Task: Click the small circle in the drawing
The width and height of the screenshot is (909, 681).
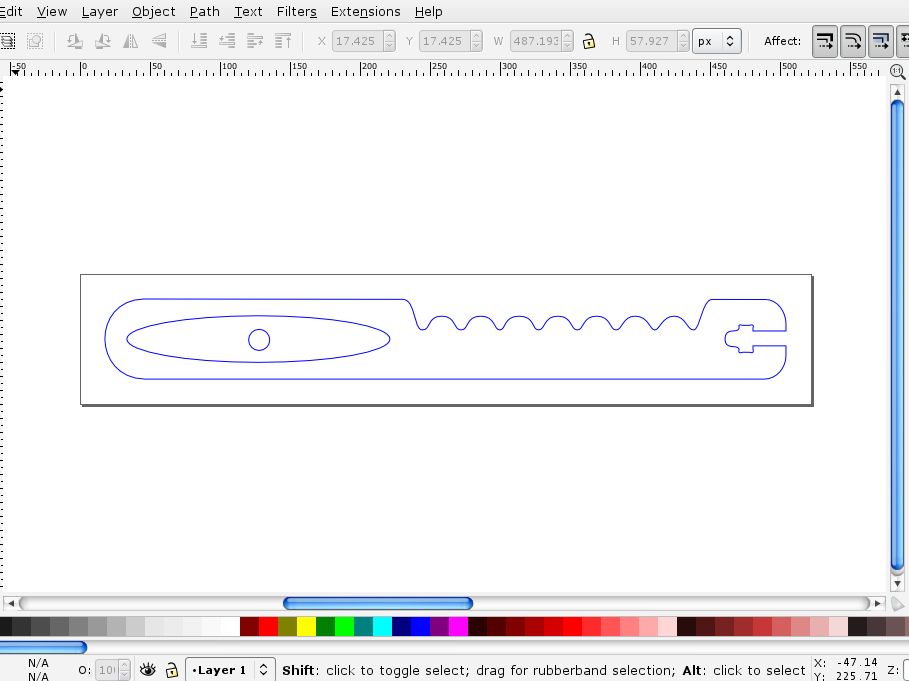Action: click(x=259, y=340)
